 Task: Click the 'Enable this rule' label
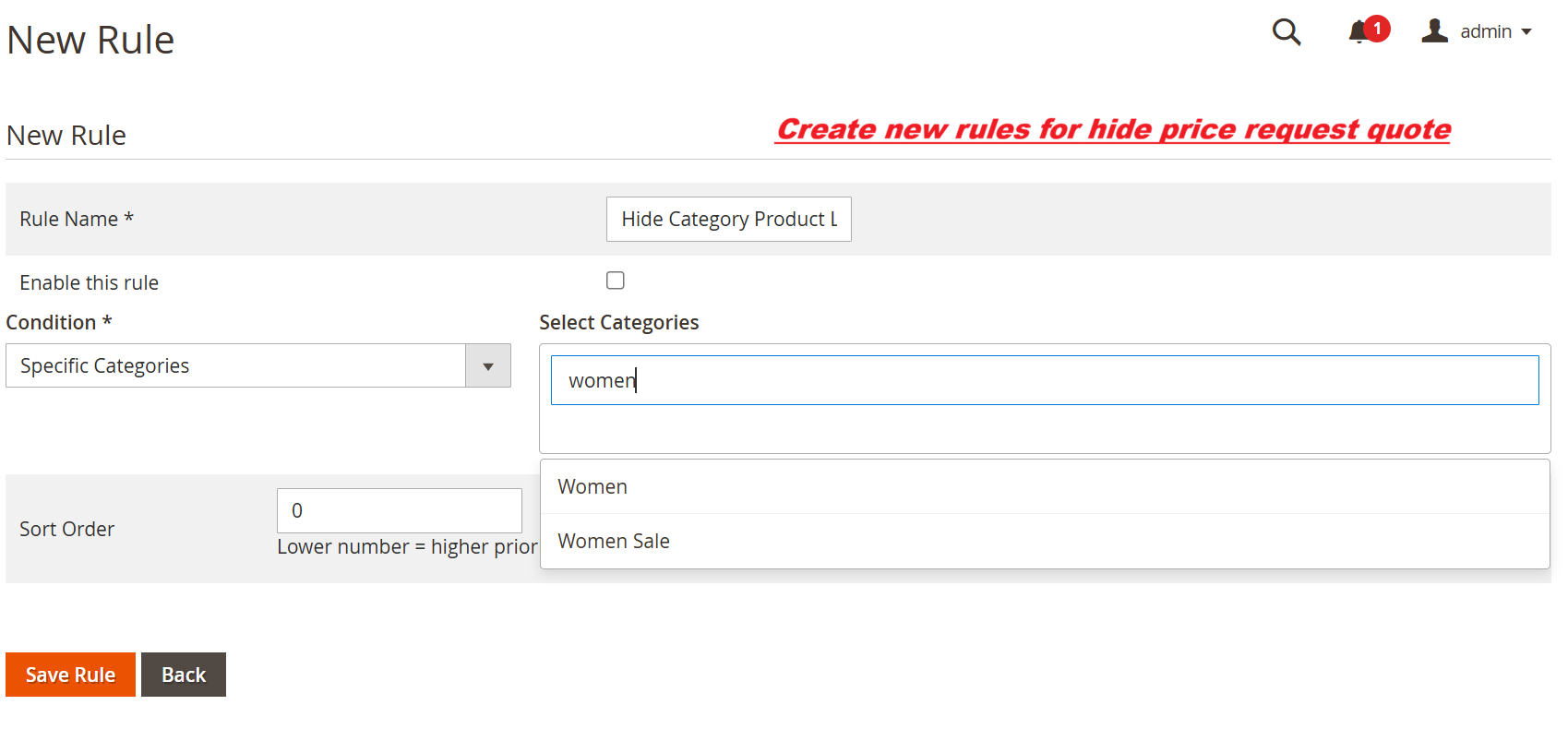coord(90,283)
